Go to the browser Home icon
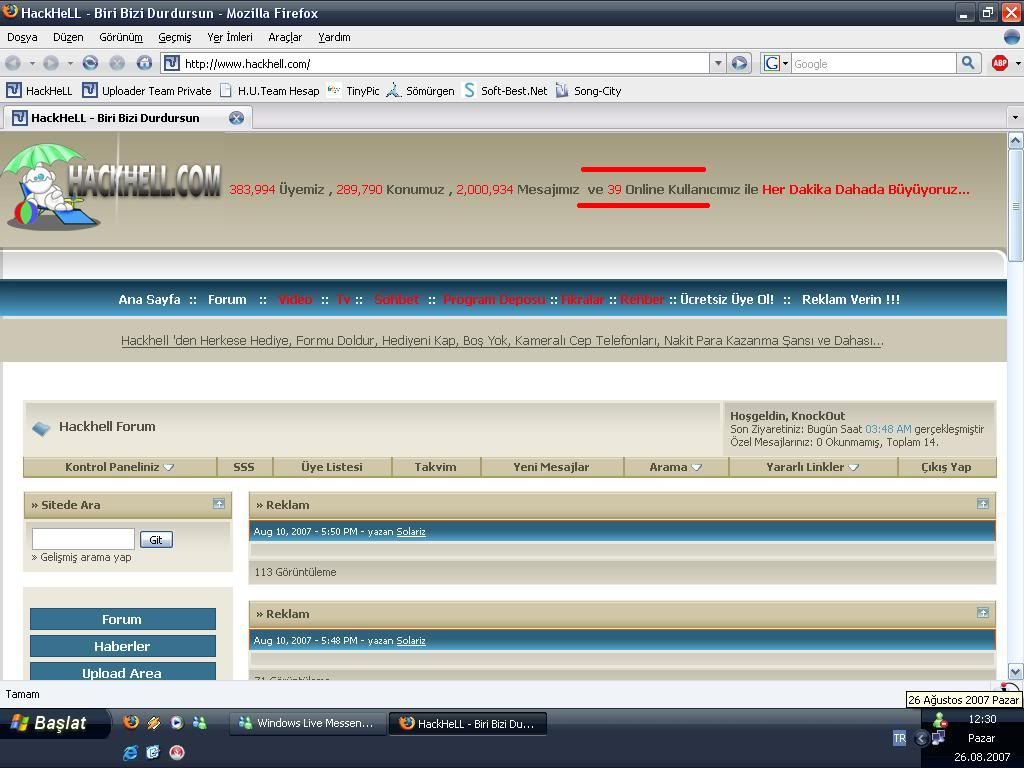This screenshot has width=1024, height=768. pyautogui.click(x=144, y=63)
